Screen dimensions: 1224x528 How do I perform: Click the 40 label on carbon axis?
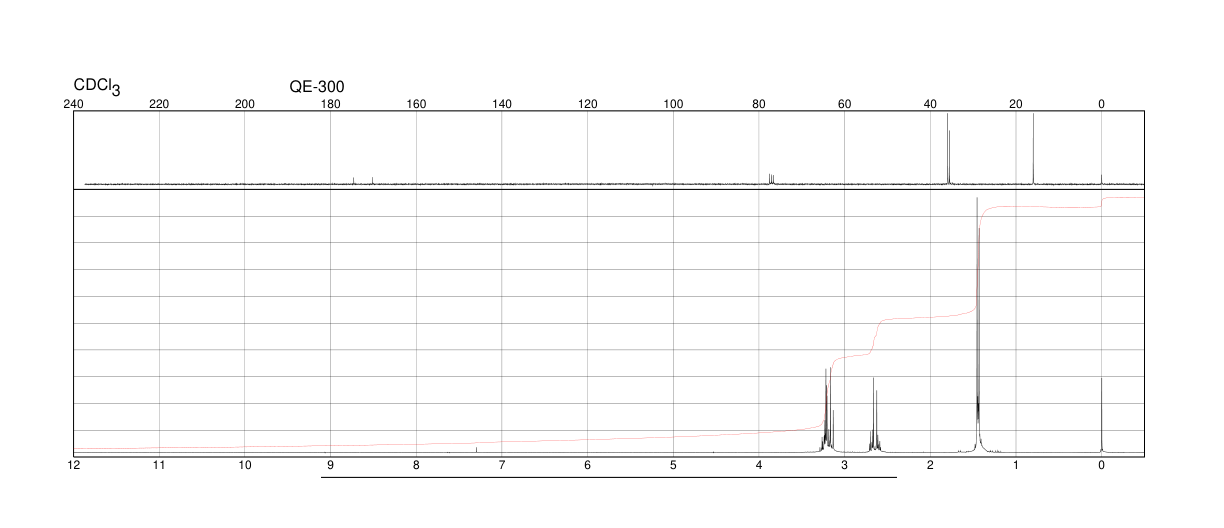(x=930, y=104)
